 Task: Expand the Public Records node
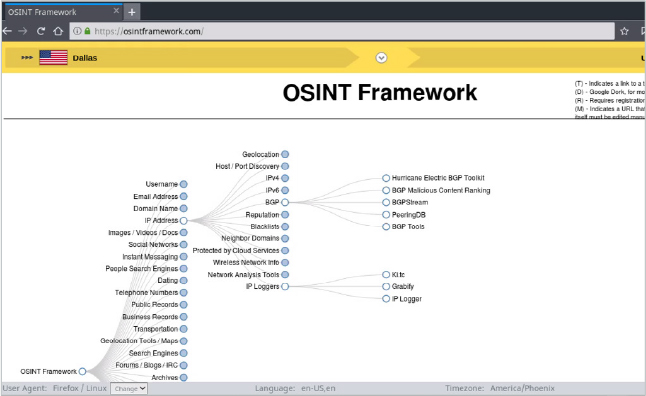[x=184, y=305]
